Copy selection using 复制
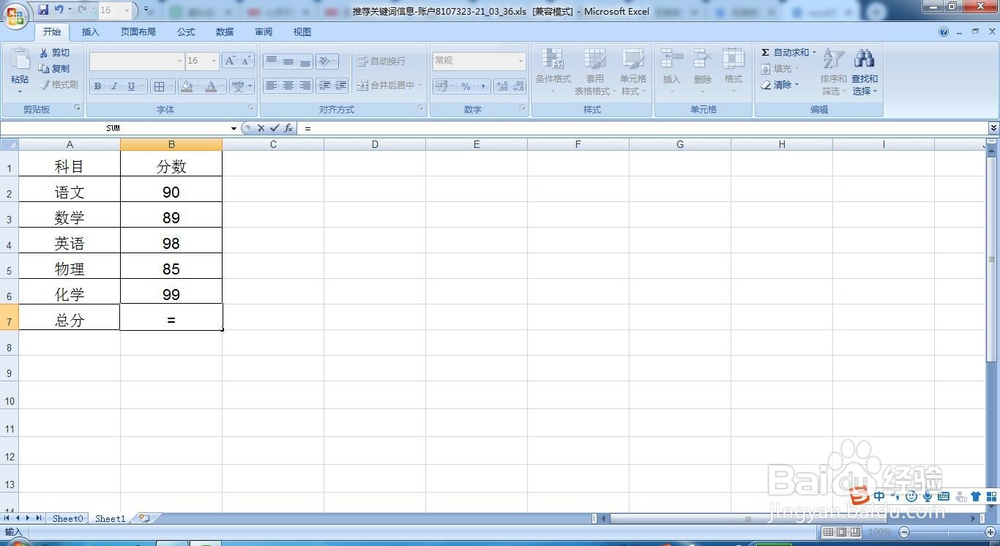The width and height of the screenshot is (1000, 546). point(54,68)
